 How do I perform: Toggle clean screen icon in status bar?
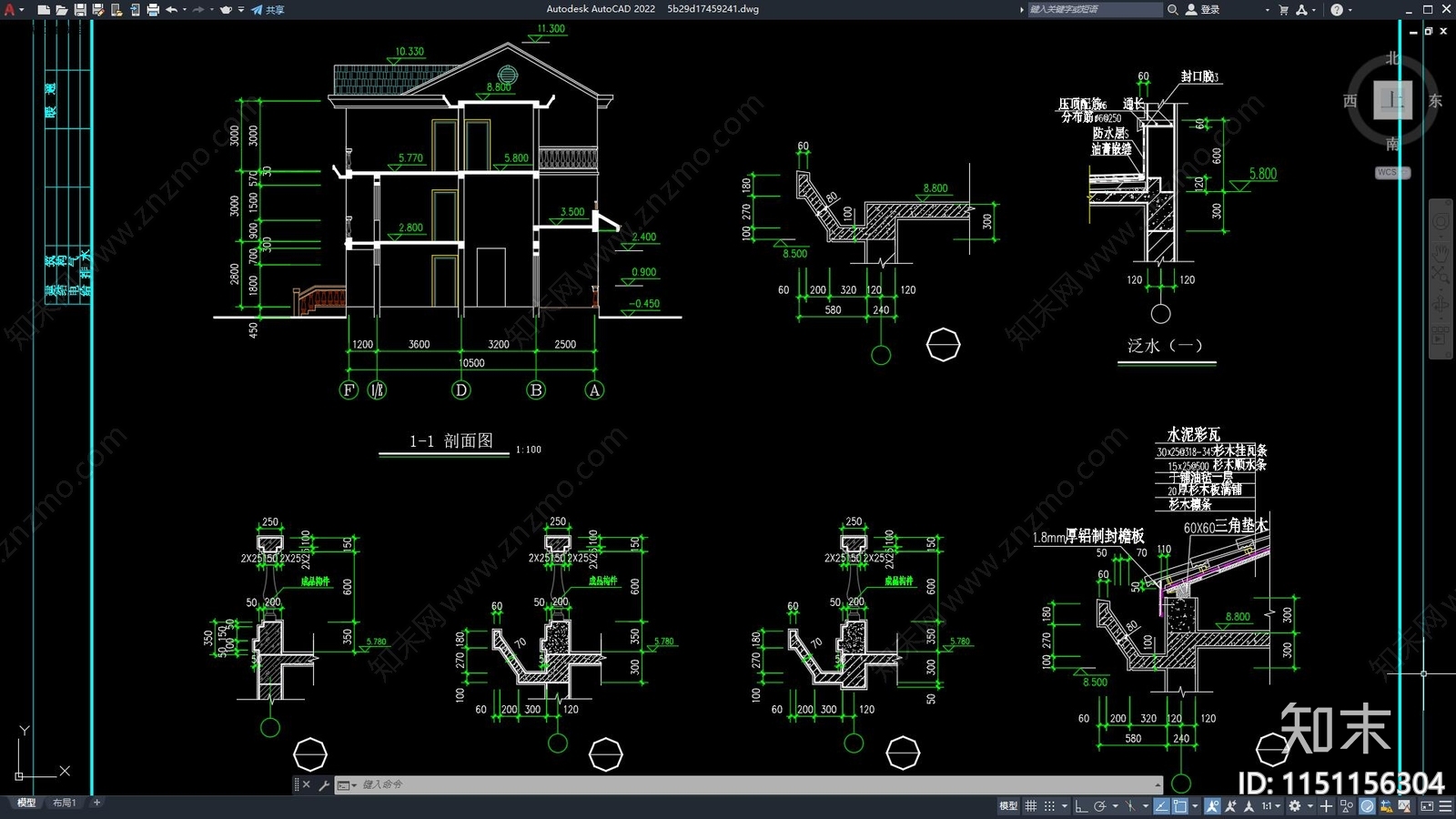click(1427, 806)
